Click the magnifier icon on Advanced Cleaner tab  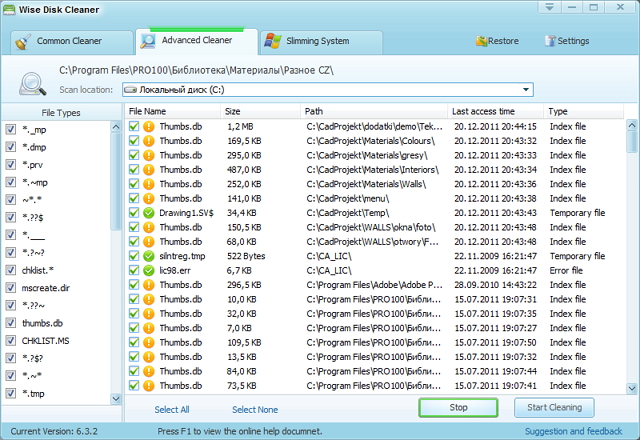click(x=148, y=41)
